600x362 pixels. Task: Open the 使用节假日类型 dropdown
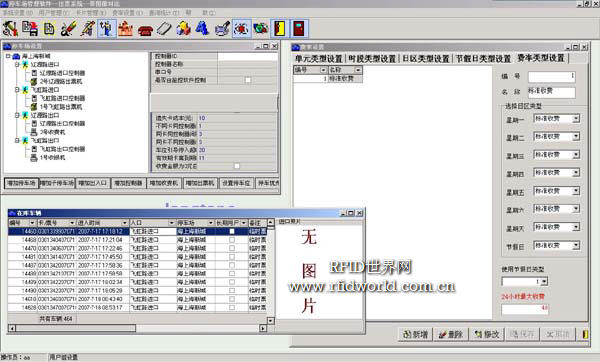point(544,282)
